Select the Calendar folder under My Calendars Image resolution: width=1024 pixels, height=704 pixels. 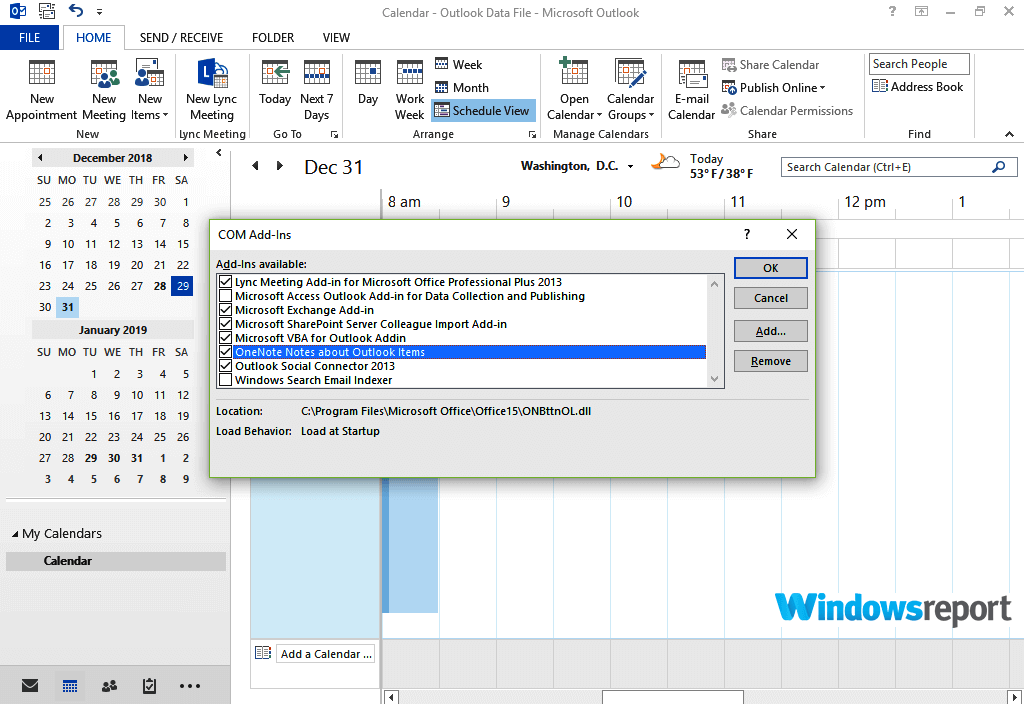[116, 561]
